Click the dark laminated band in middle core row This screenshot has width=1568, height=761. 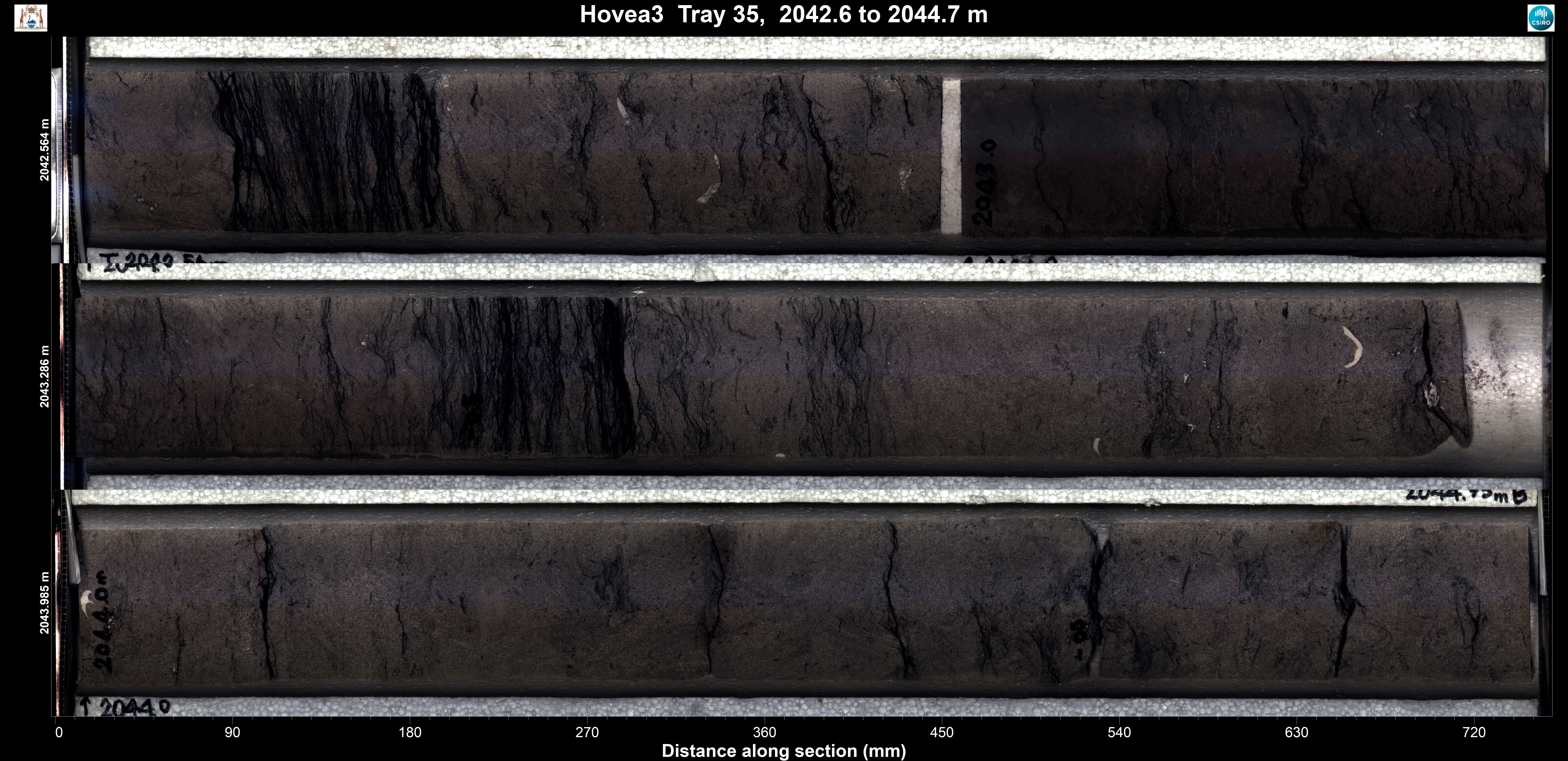point(536,378)
